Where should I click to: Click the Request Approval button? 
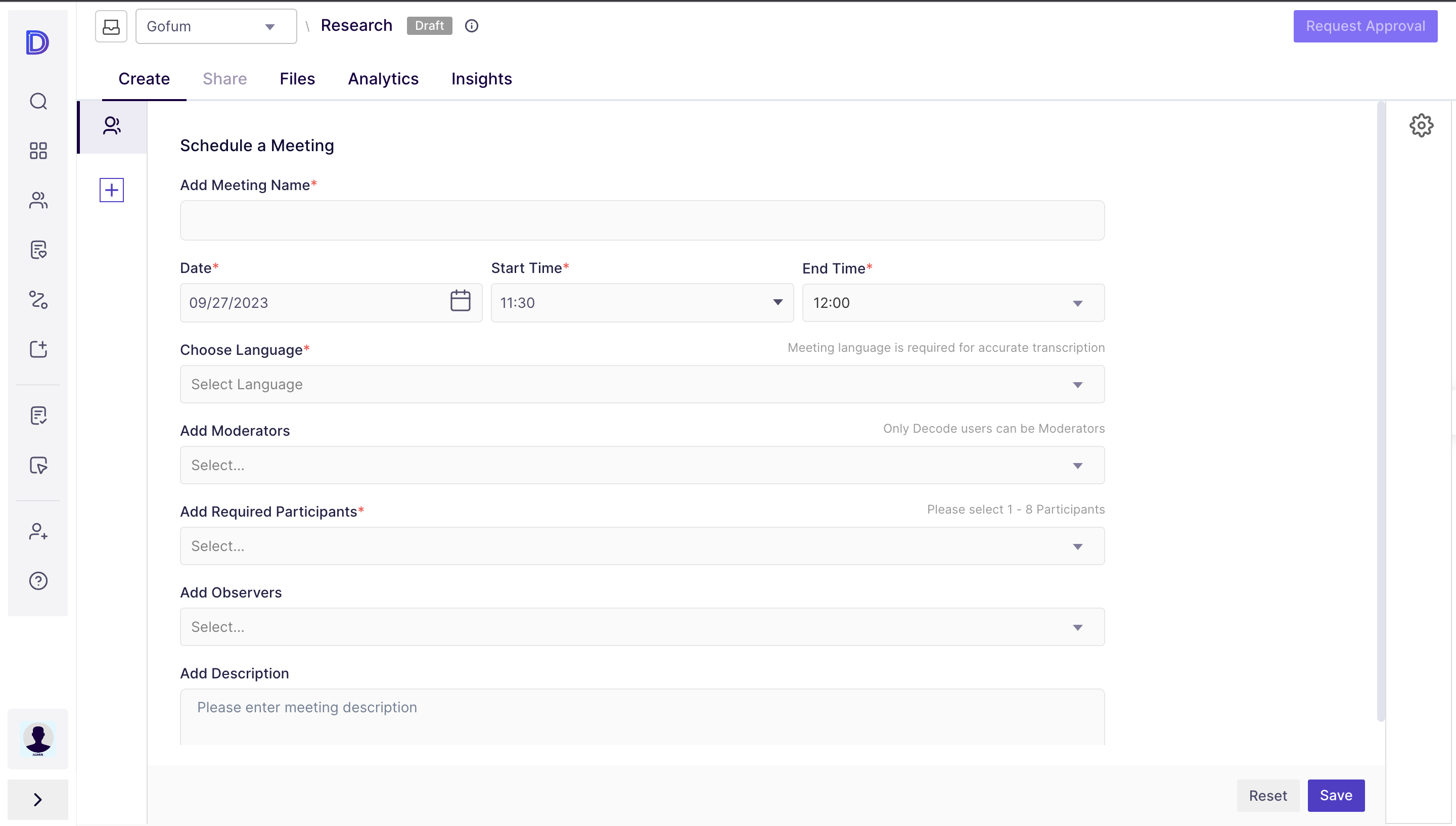tap(1364, 26)
